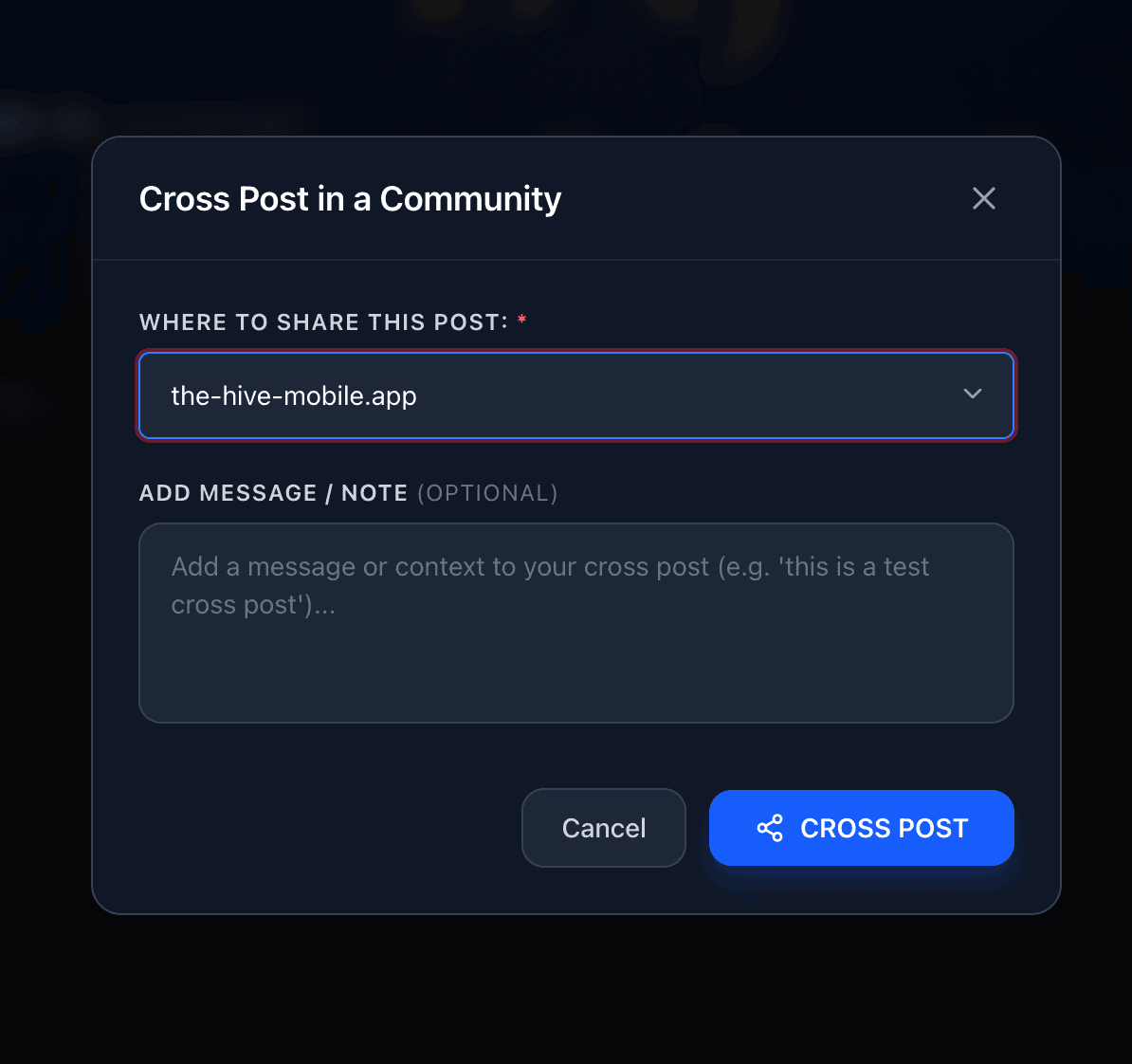Click the 'CROSS POST' label text on the blue button
1132x1064 pixels.
pyautogui.click(x=884, y=828)
